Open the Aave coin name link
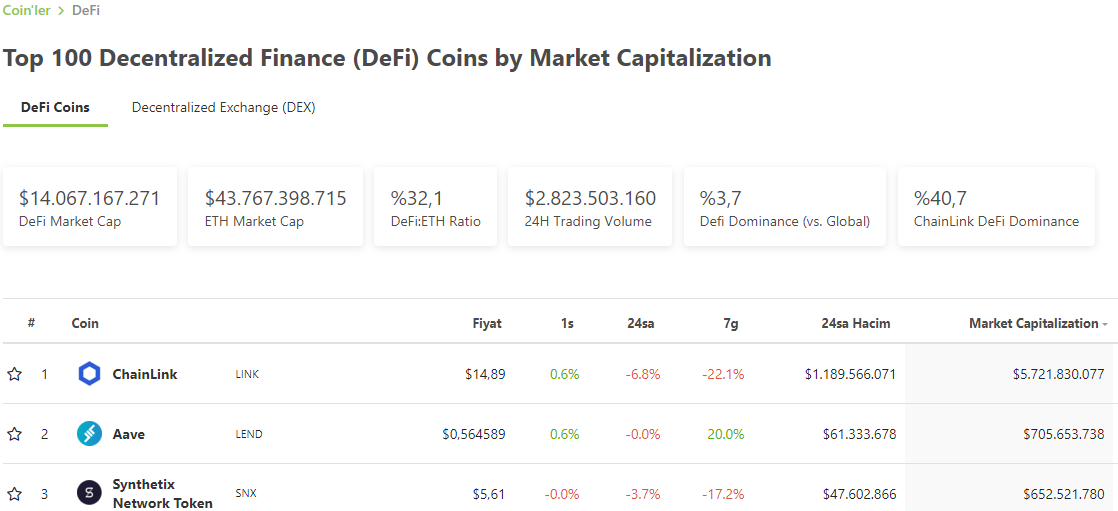The width and height of the screenshot is (1118, 511). tap(128, 434)
